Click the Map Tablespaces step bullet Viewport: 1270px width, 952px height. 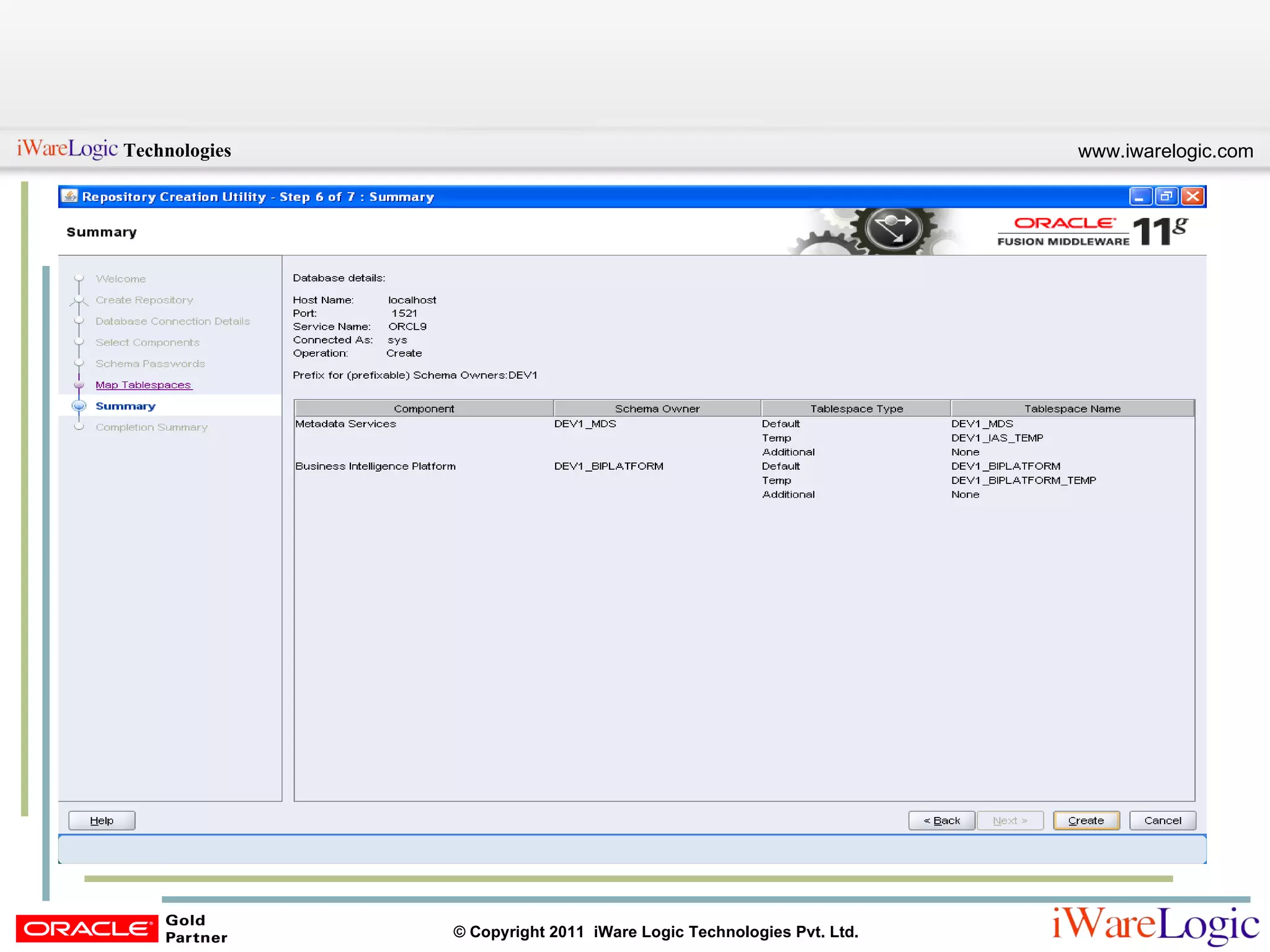tap(79, 385)
